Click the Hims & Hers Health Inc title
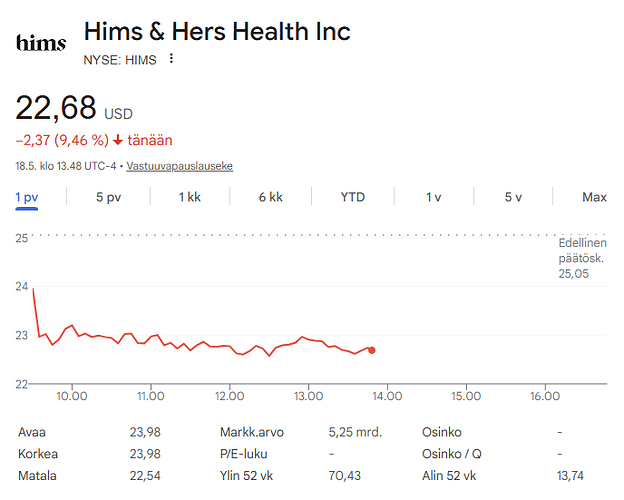This screenshot has height=500, width=624. pos(217,31)
